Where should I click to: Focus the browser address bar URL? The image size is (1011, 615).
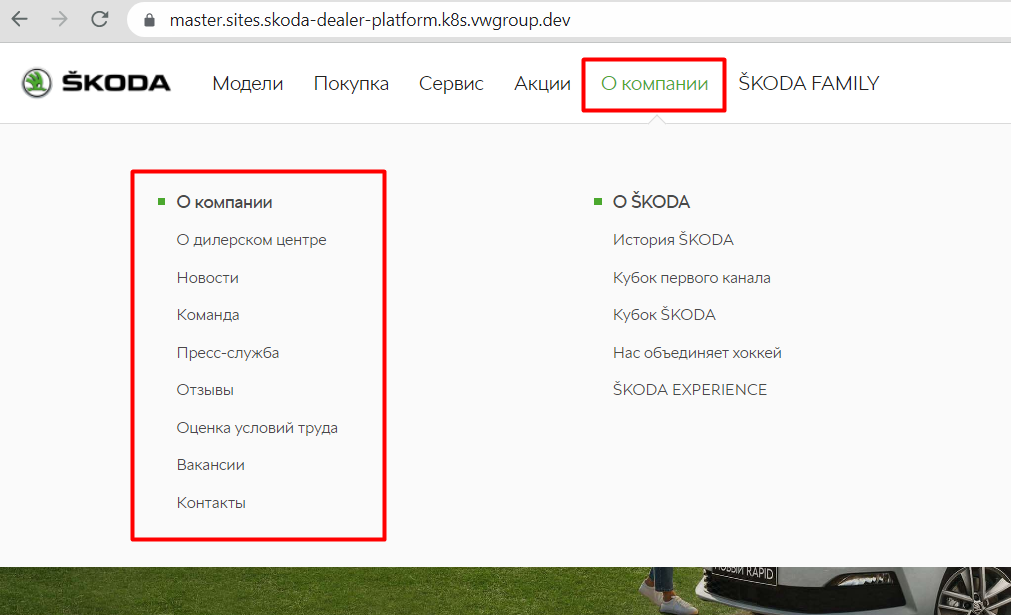coord(370,20)
